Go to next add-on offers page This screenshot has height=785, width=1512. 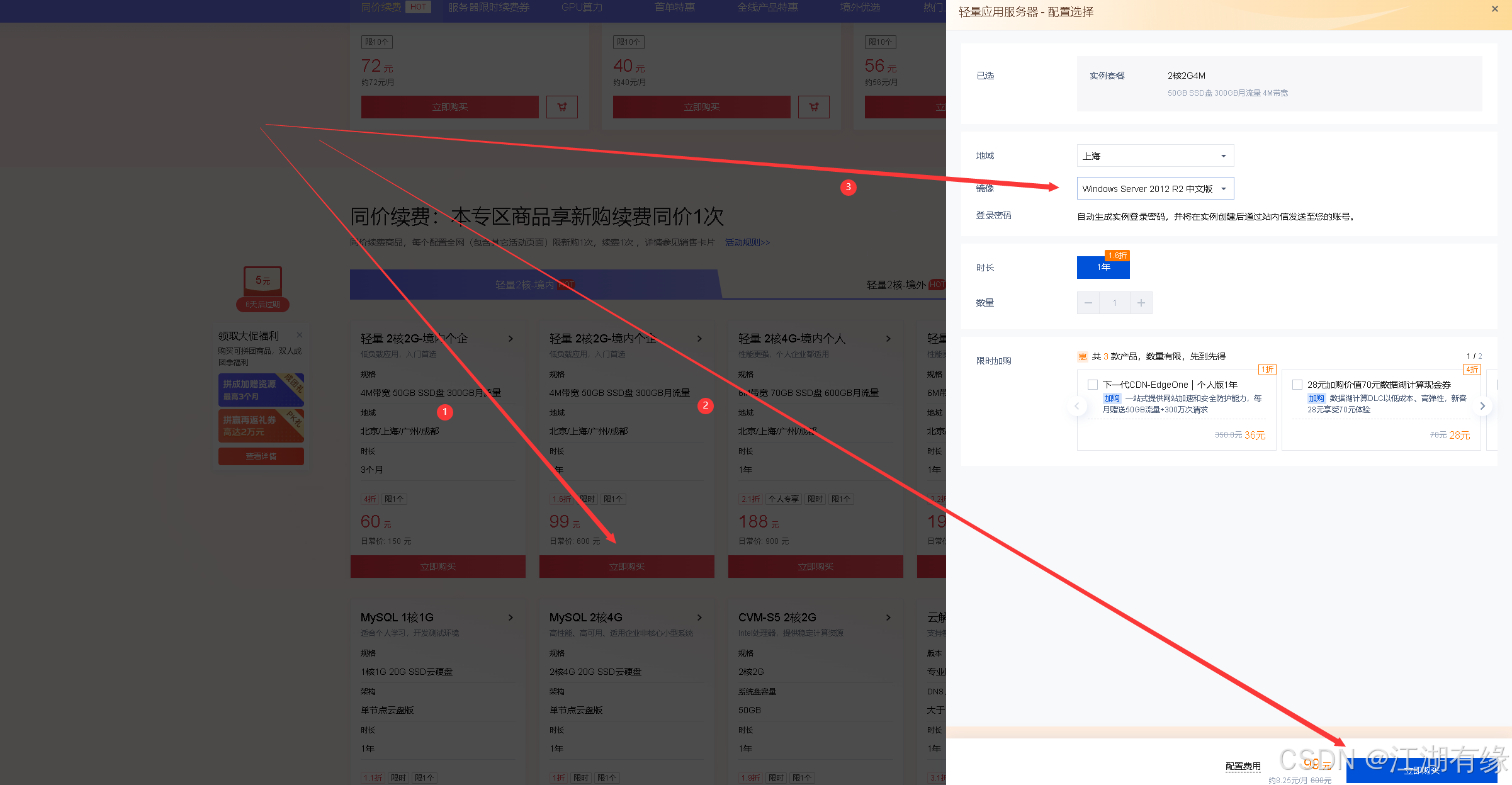(1482, 406)
